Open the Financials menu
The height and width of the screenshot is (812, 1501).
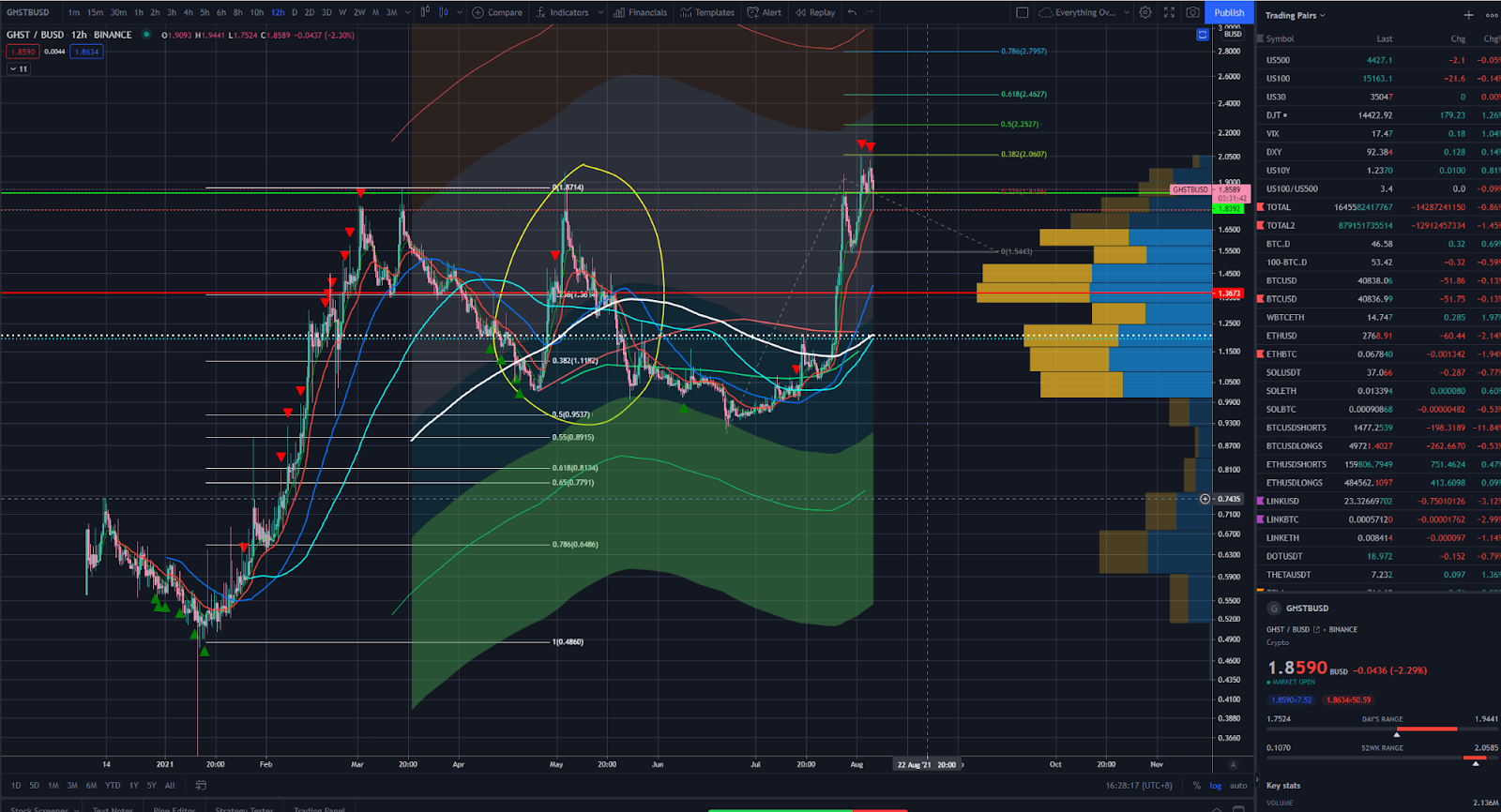[641, 12]
